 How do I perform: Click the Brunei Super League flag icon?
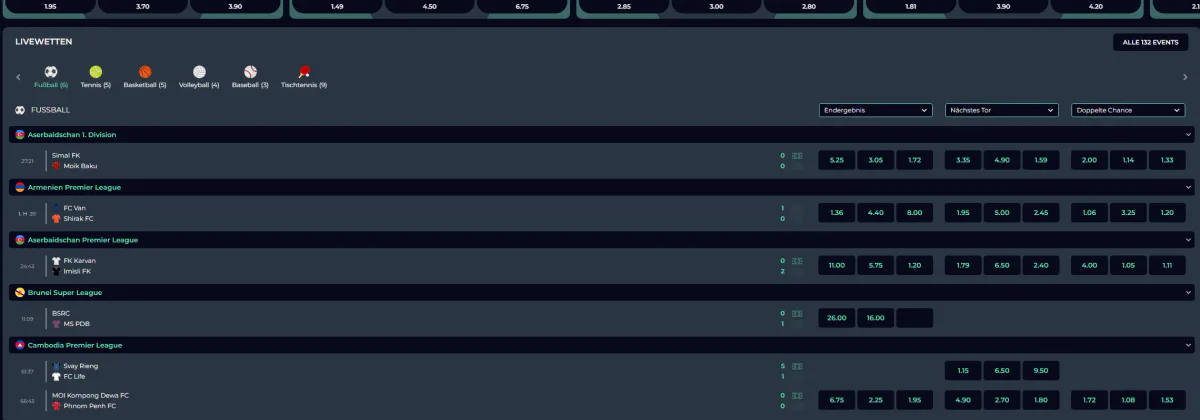20,293
